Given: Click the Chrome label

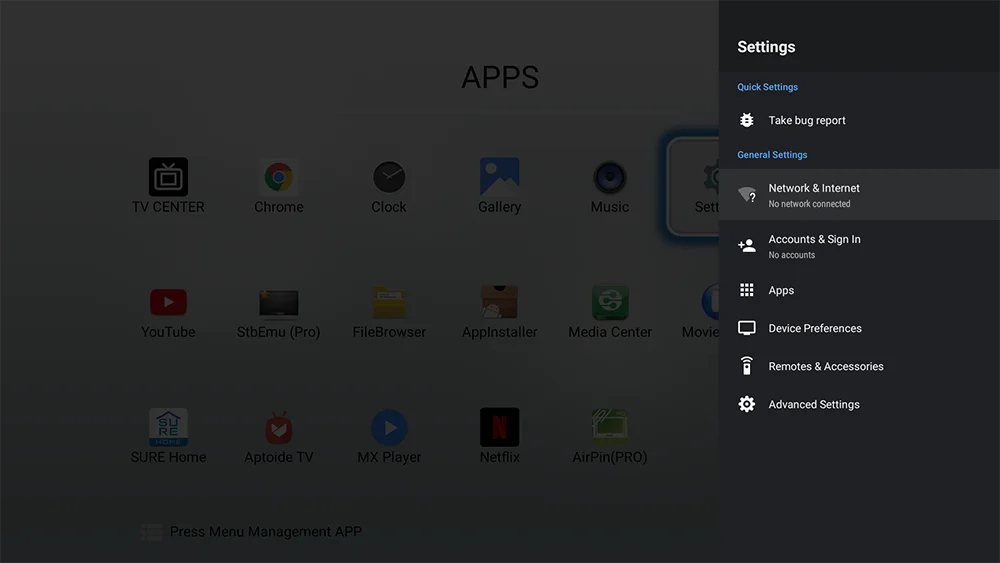Looking at the screenshot, I should tap(279, 207).
